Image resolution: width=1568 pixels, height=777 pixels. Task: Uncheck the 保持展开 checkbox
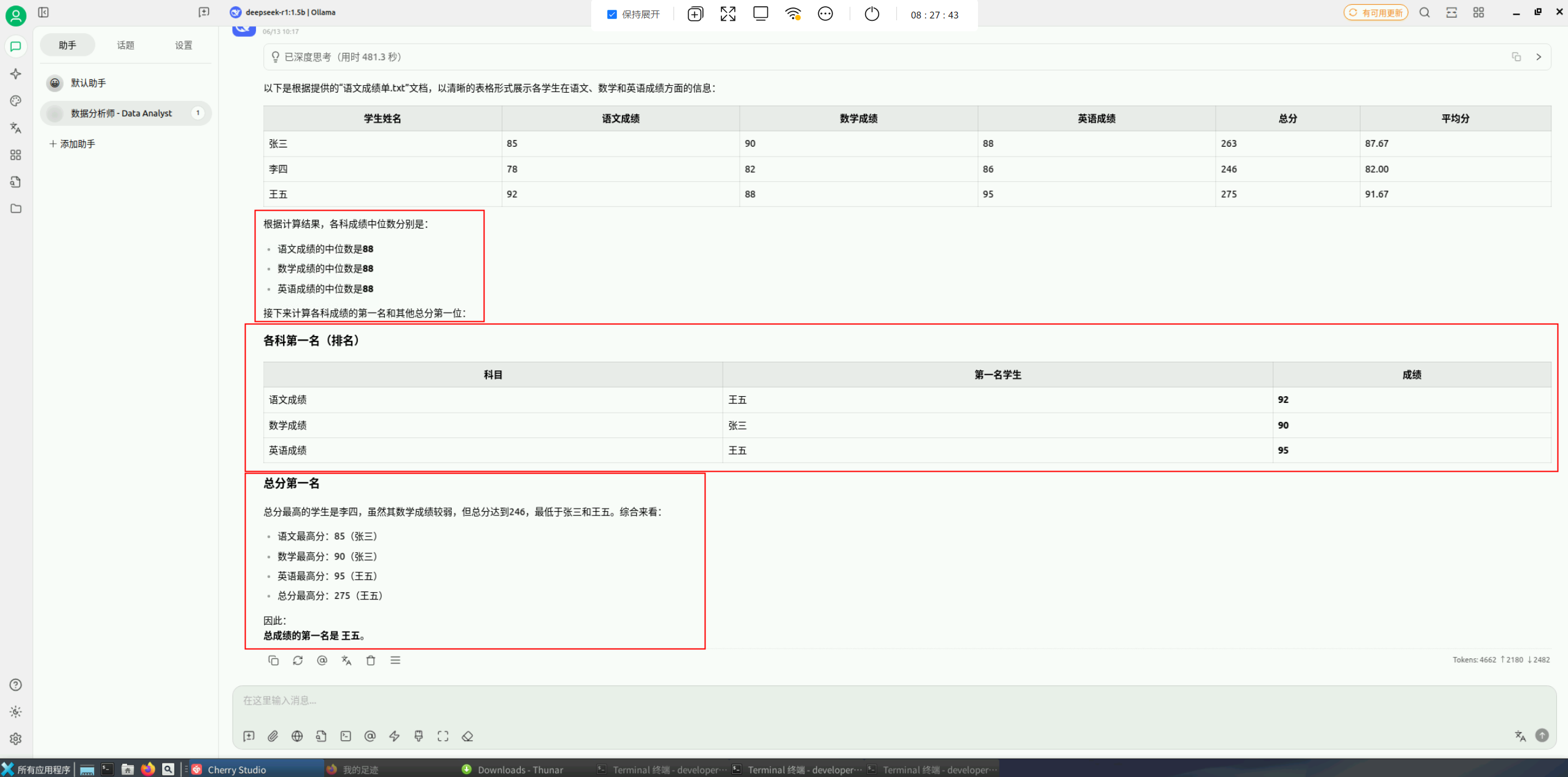[611, 14]
